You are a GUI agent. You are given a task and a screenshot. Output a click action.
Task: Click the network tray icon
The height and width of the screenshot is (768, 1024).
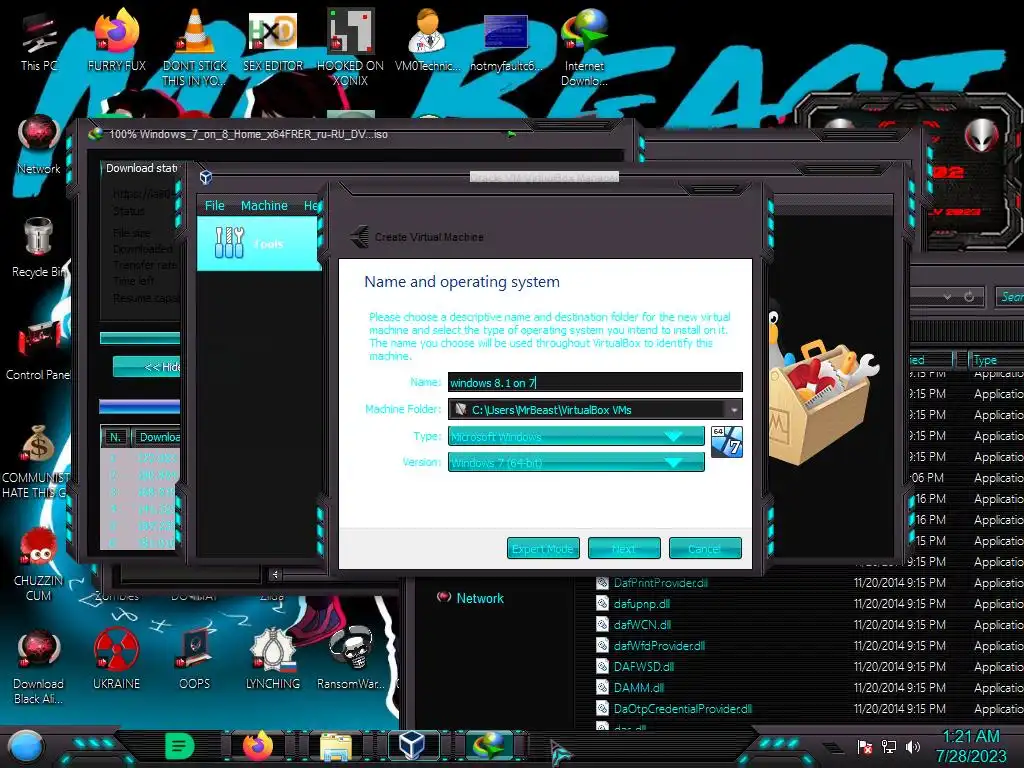[889, 747]
